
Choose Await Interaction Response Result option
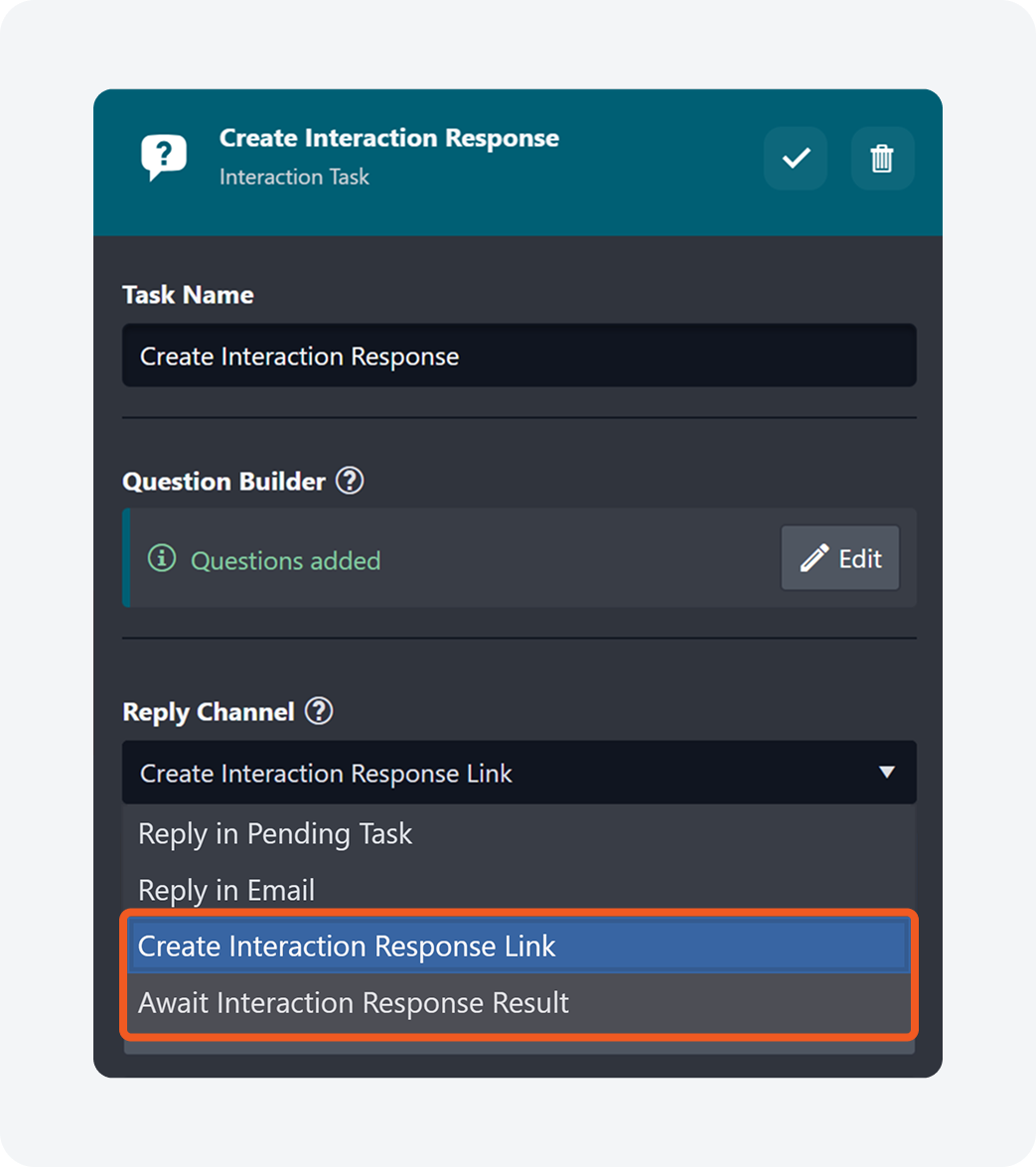tap(354, 1003)
